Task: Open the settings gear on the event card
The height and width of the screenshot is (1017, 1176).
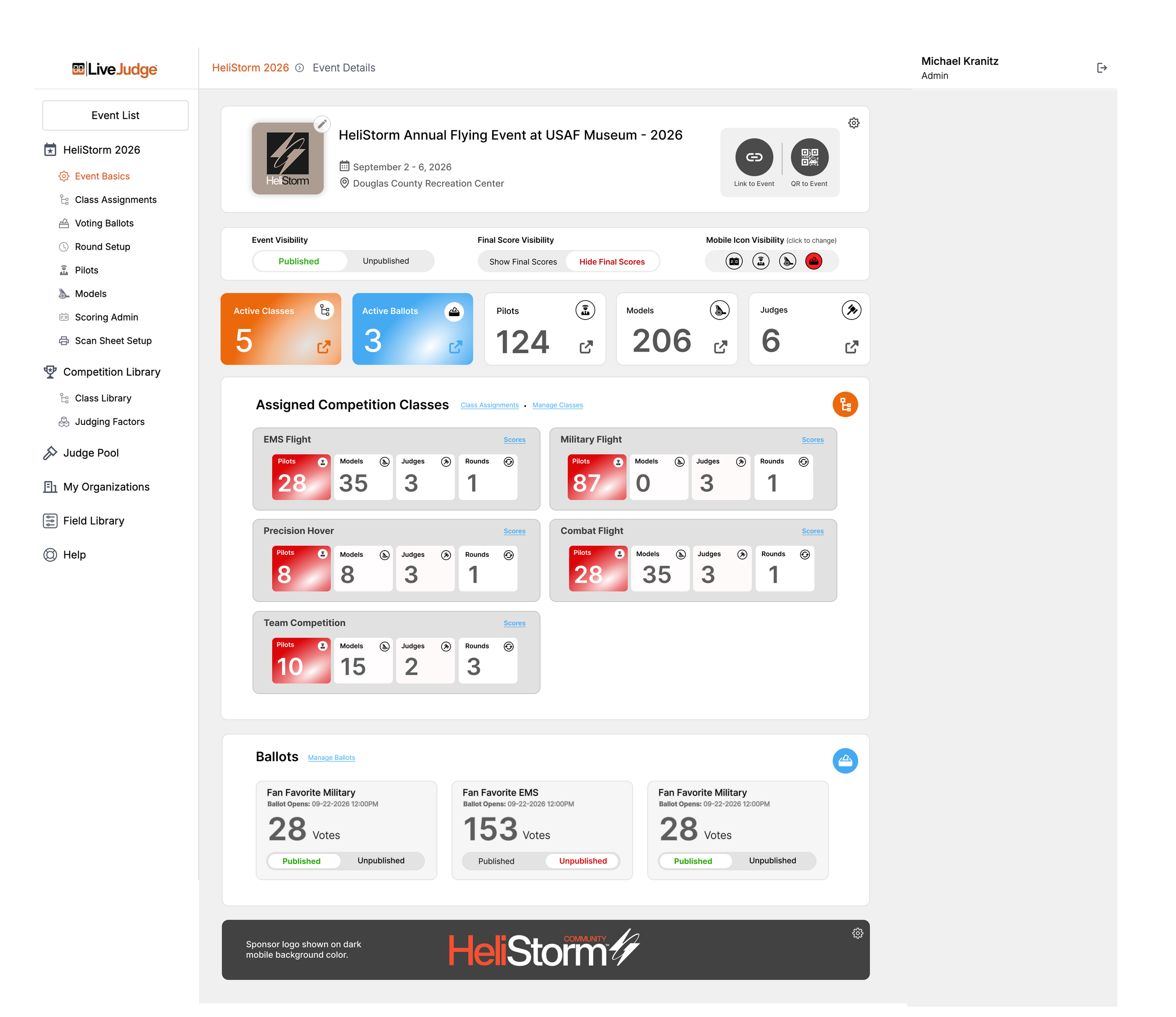Action: tap(854, 123)
